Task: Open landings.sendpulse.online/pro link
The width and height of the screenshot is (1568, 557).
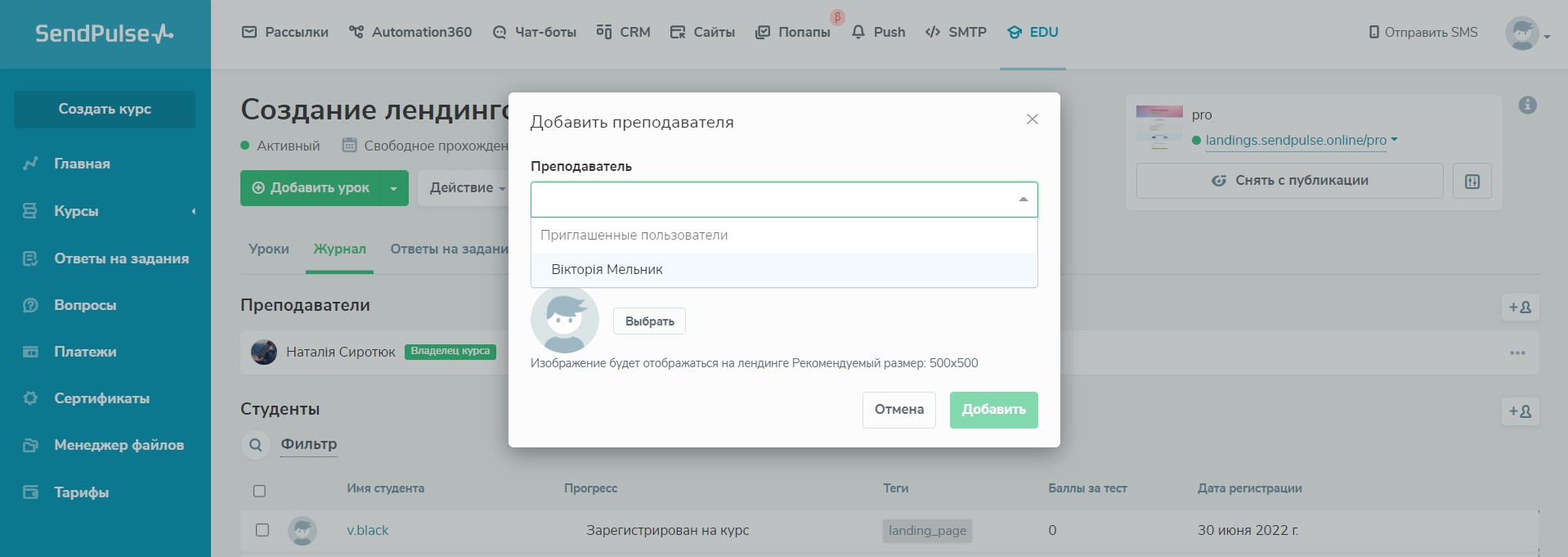Action: [x=1296, y=140]
